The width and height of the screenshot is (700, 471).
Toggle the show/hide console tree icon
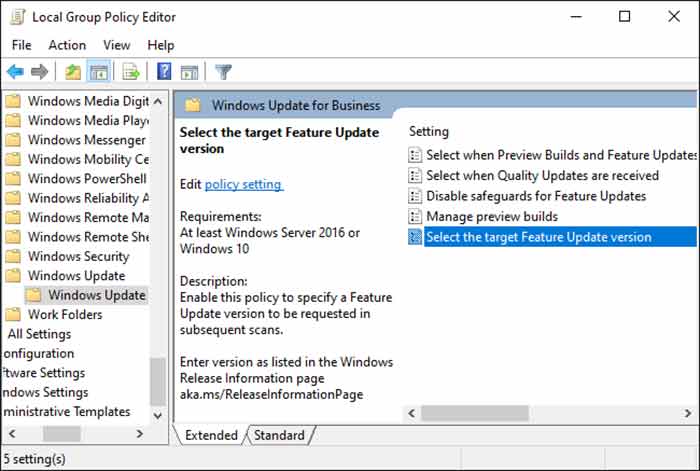pyautogui.click(x=99, y=71)
